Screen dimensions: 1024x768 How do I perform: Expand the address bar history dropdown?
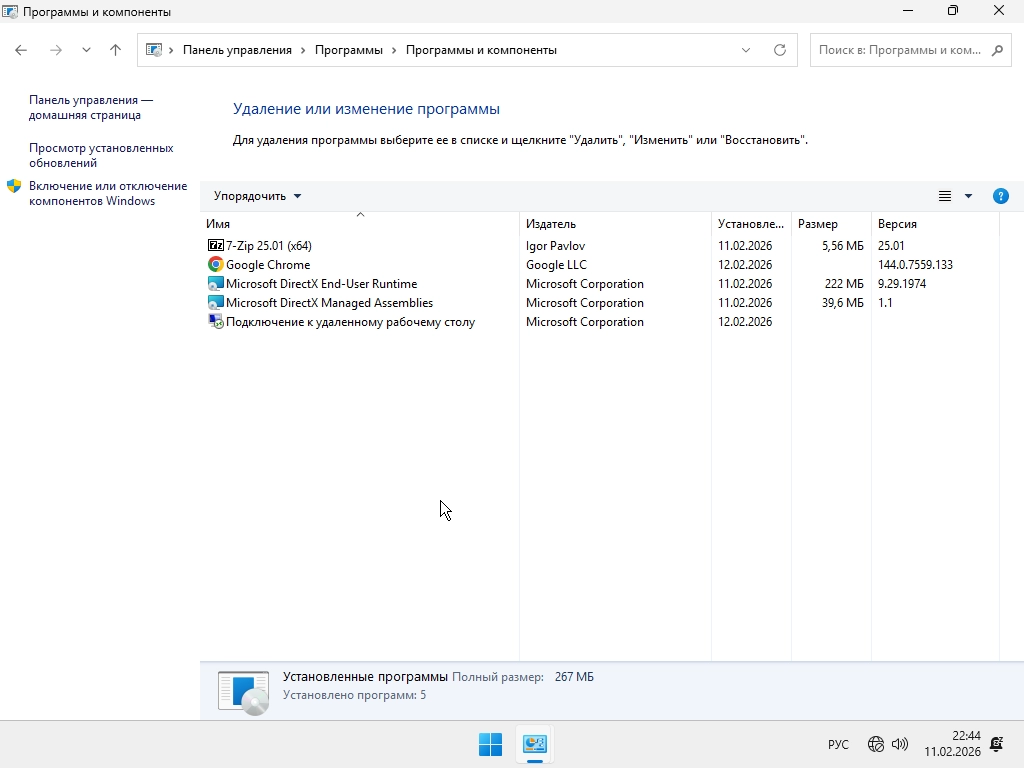(x=746, y=50)
